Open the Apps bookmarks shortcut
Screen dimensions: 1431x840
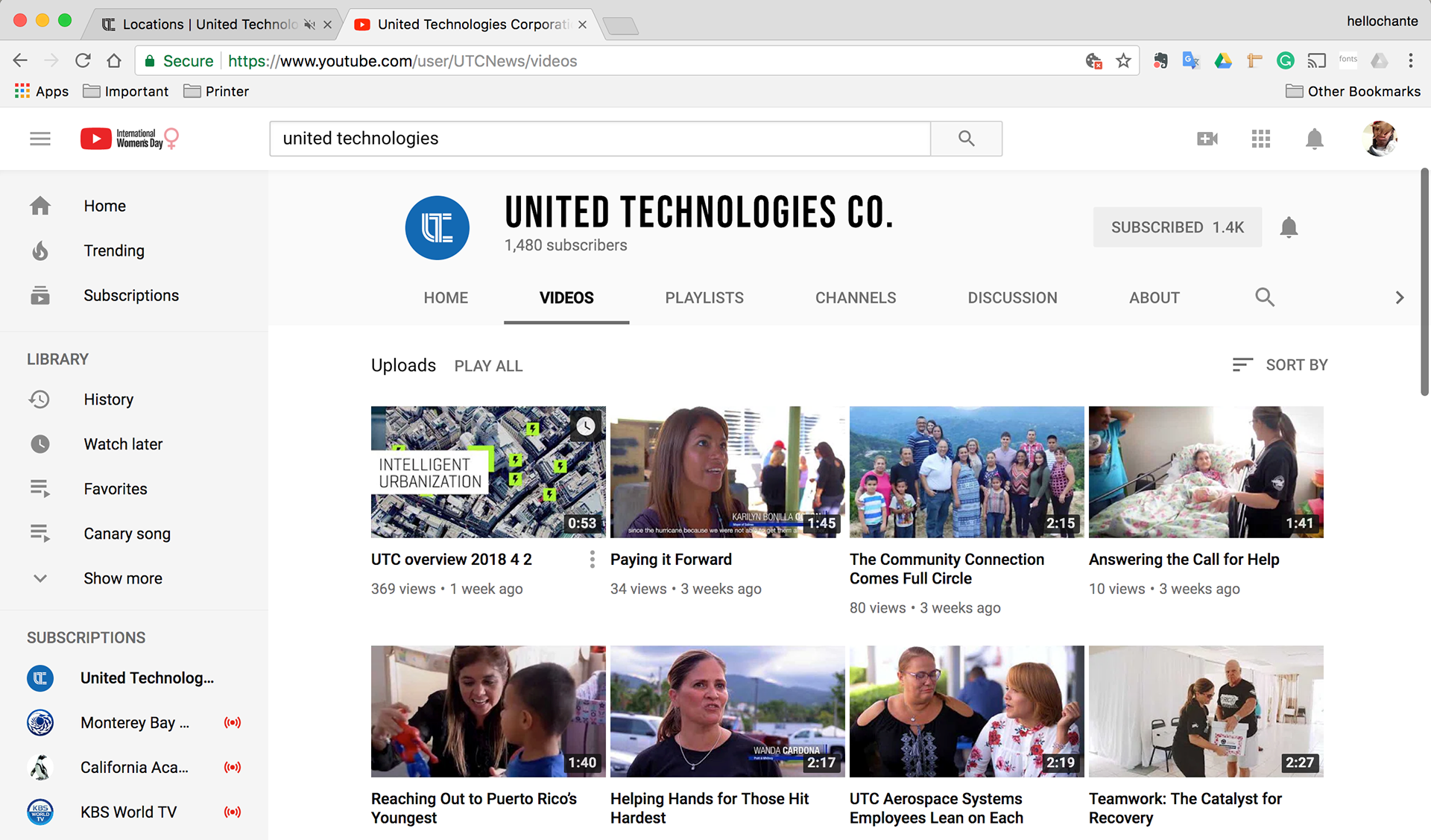pyautogui.click(x=42, y=91)
